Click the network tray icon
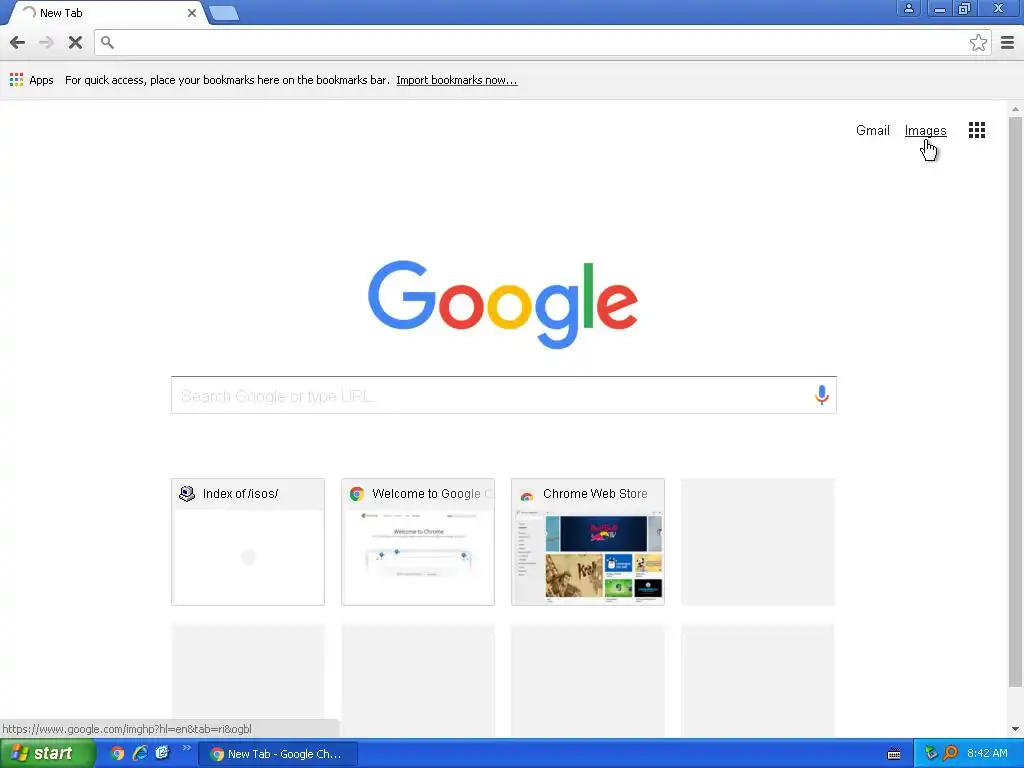The height and width of the screenshot is (768, 1024). coord(931,753)
